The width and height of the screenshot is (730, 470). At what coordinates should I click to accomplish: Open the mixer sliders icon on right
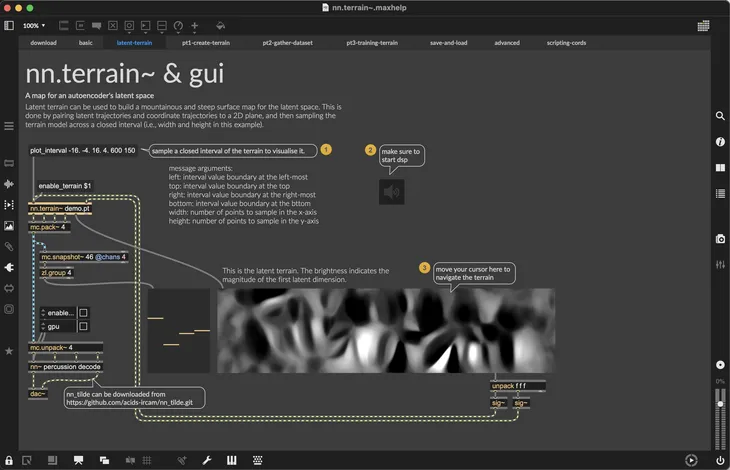coord(720,264)
